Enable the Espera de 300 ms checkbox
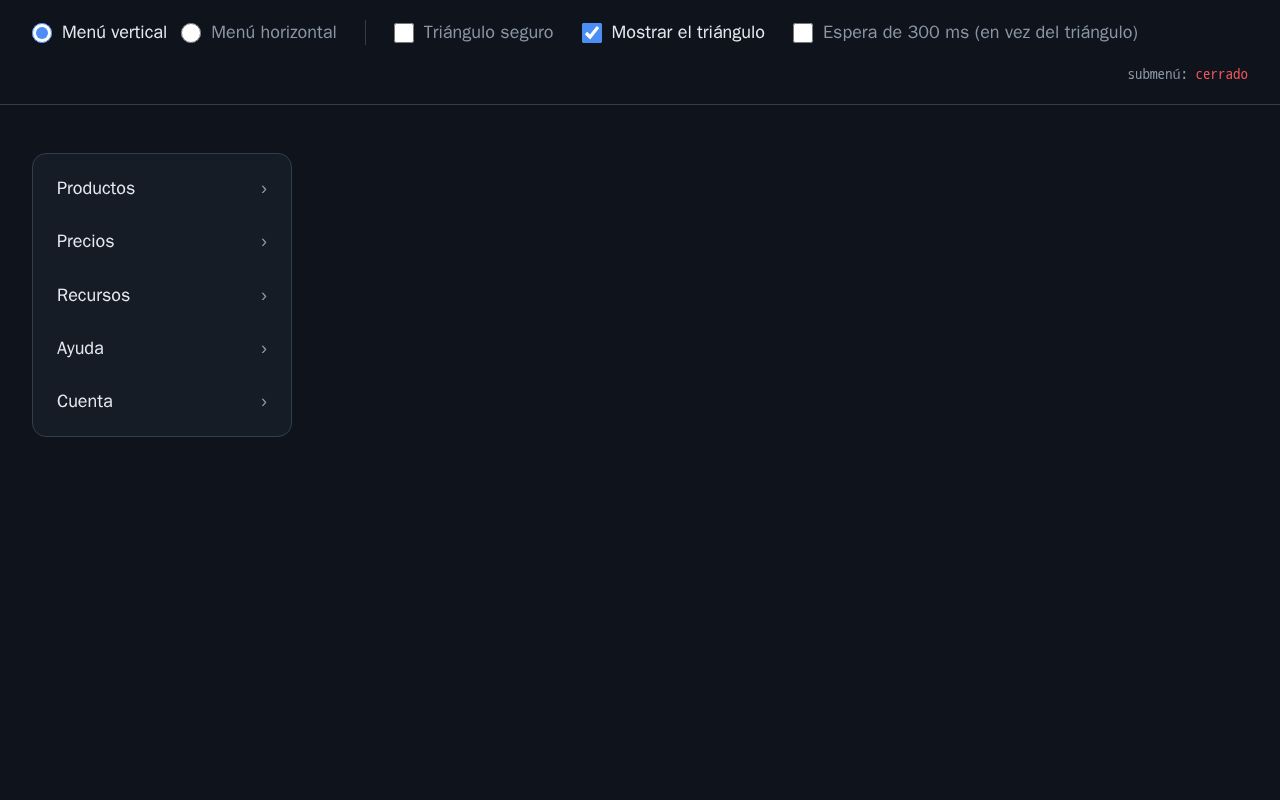Image resolution: width=1280 pixels, height=800 pixels. (803, 33)
